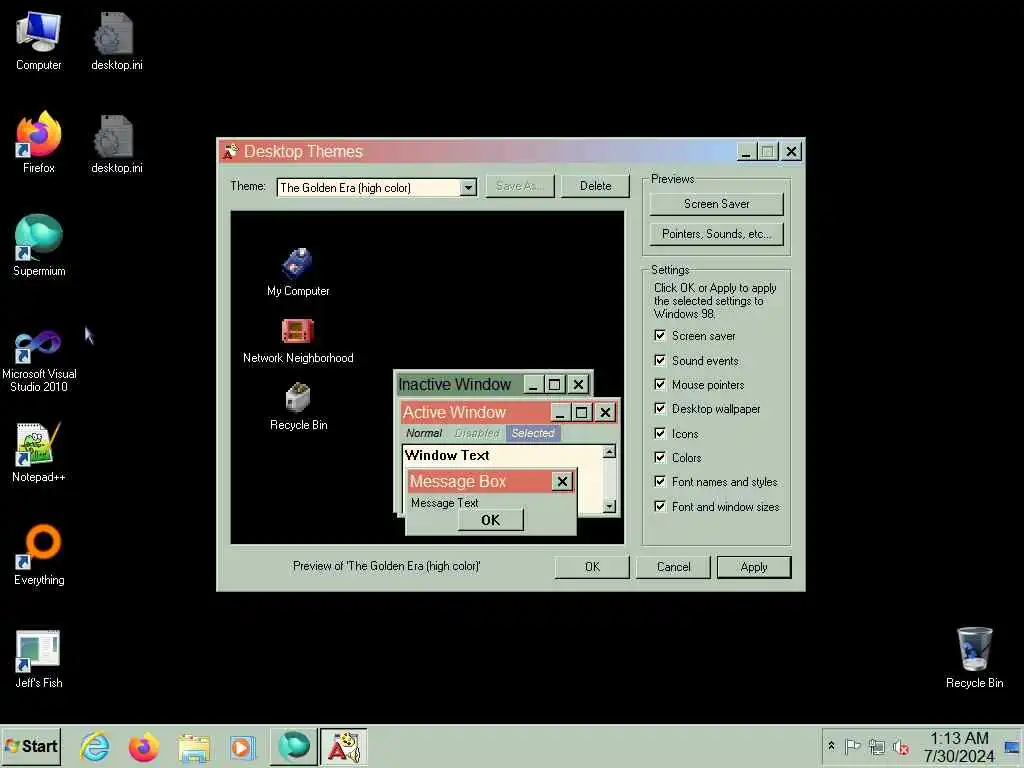Open the Recycle Bin on the desktop
Image resolution: width=1024 pixels, height=768 pixels.
pyautogui.click(x=974, y=657)
